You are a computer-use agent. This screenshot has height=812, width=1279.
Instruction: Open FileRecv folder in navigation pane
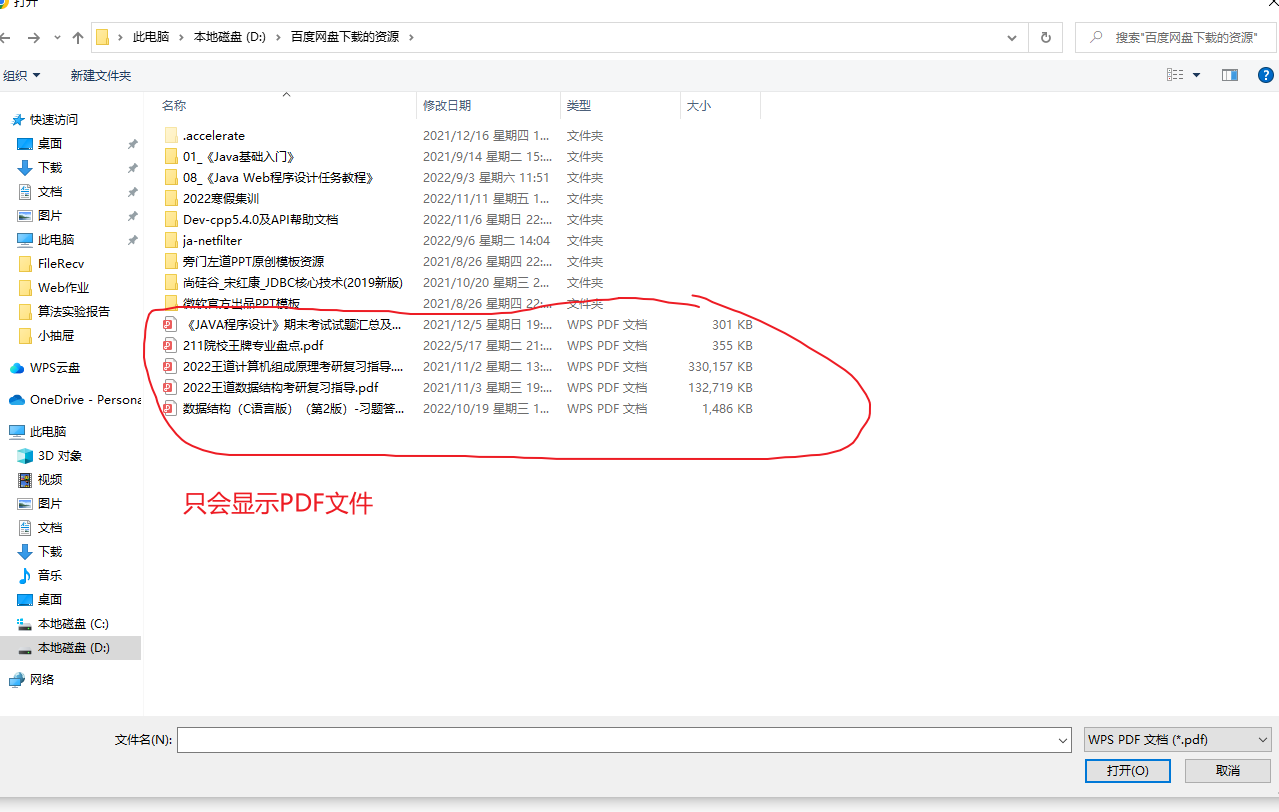[61, 263]
